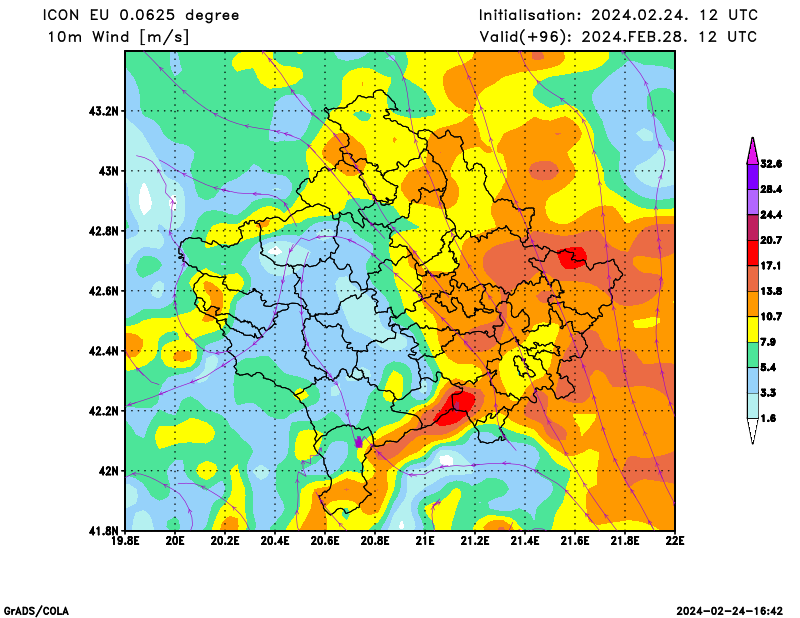Click the 19.8E longitude axis label
This screenshot has height=618, width=800.
click(126, 540)
